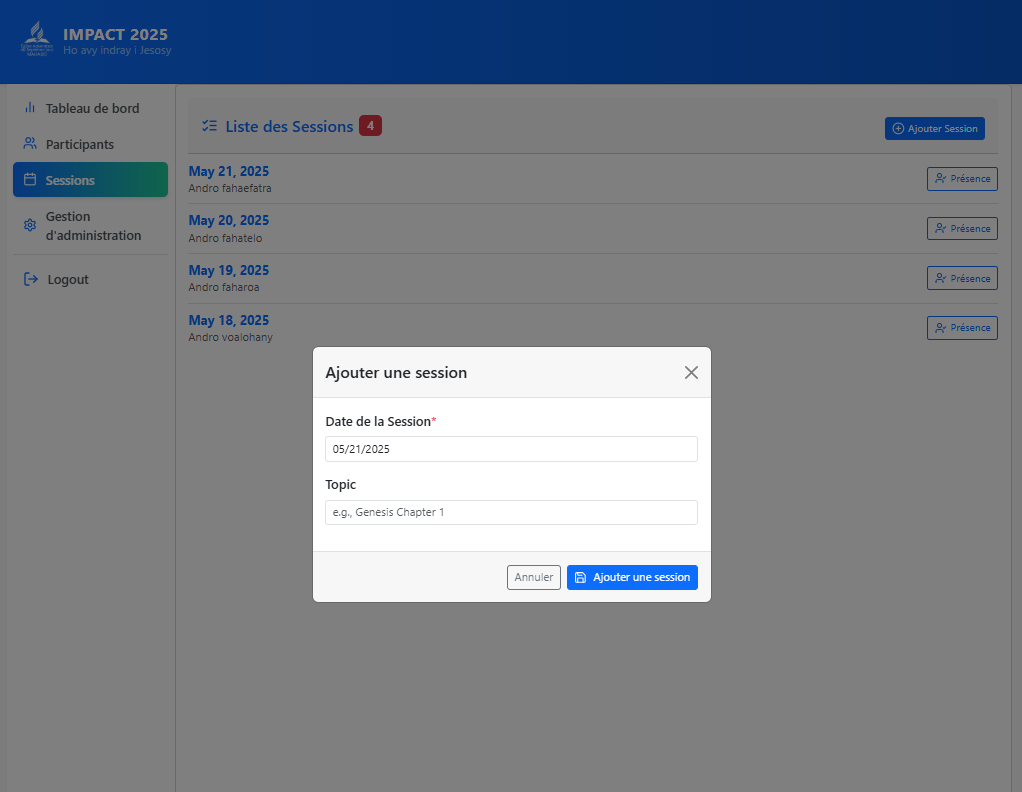Click the Sessions calendar icon
The width and height of the screenshot is (1022, 792).
tap(30, 179)
